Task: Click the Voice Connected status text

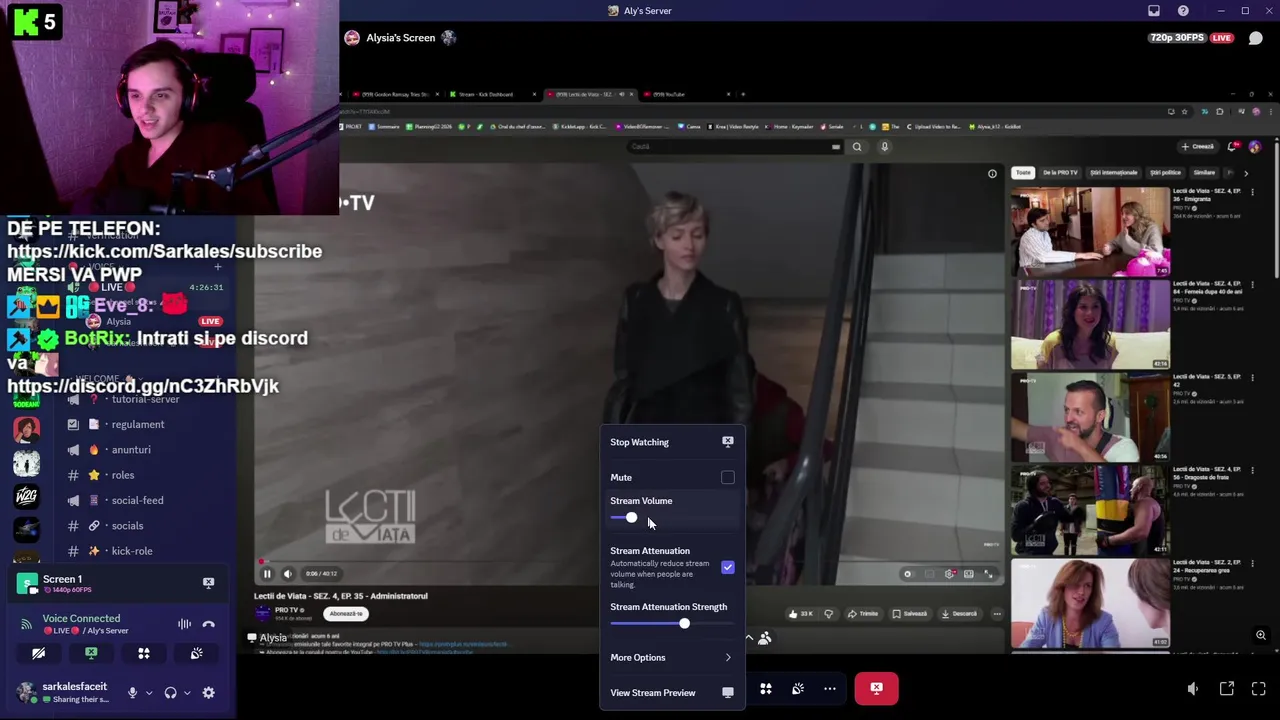Action: pyautogui.click(x=81, y=619)
